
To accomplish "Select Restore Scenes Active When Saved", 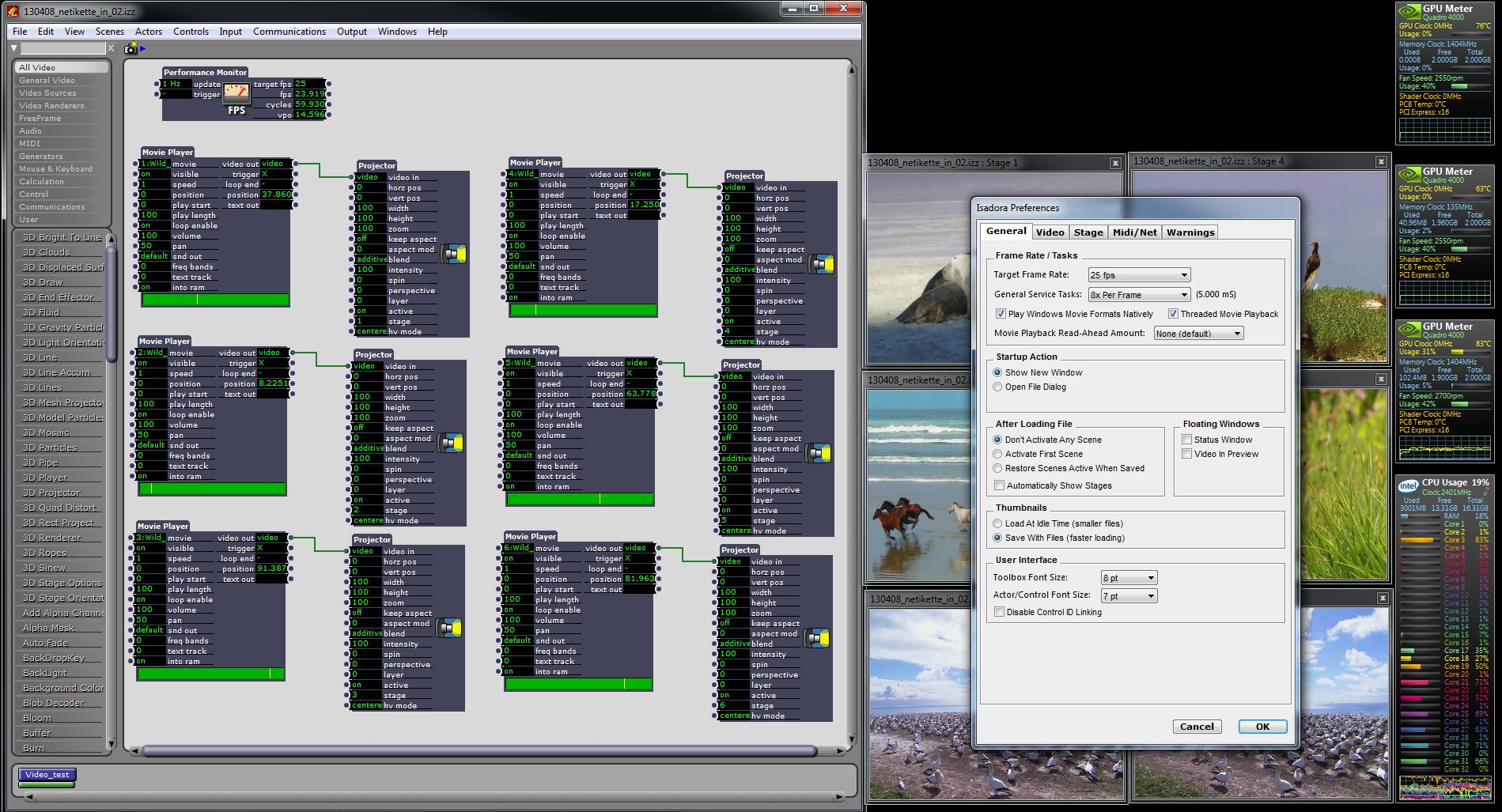I will tap(997, 468).
